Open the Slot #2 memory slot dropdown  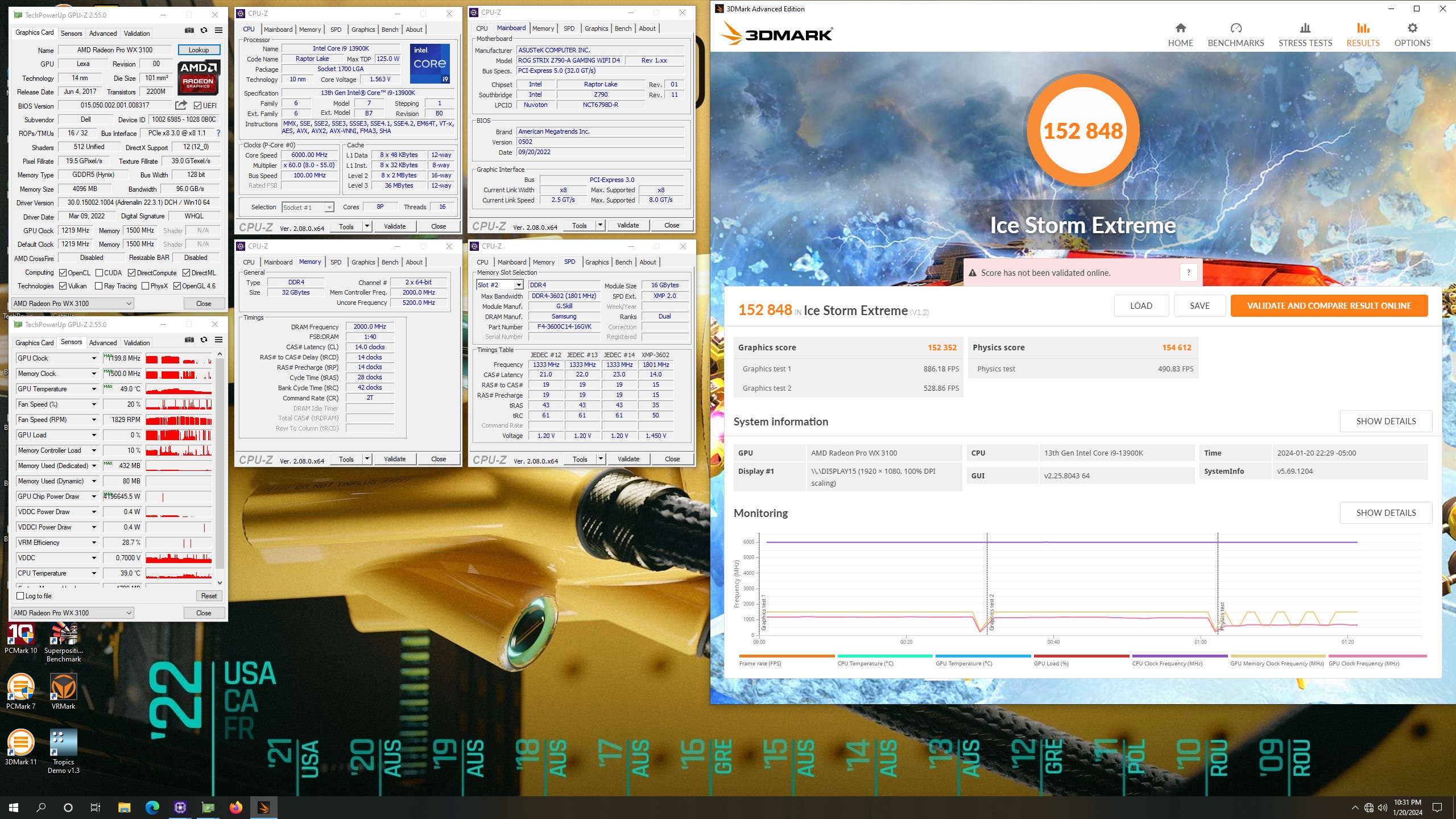499,284
